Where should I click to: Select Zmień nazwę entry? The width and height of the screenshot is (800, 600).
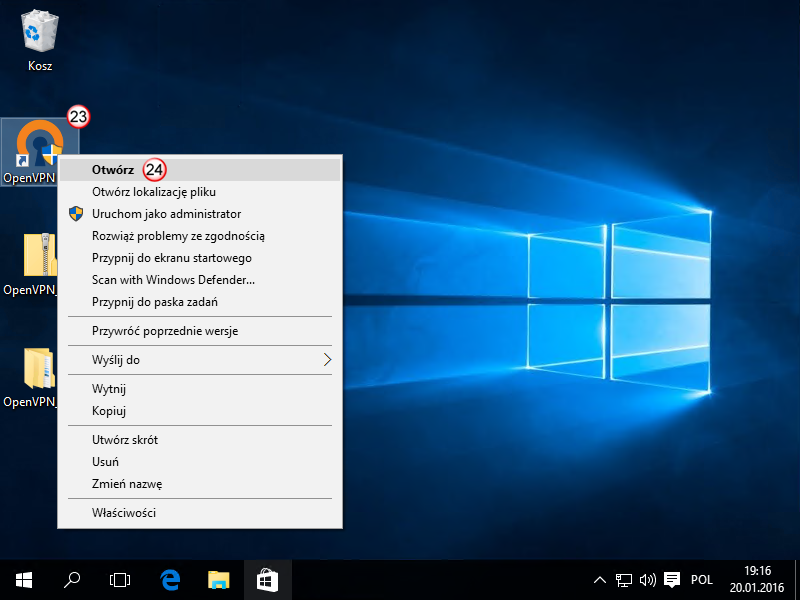pyautogui.click(x=200, y=484)
